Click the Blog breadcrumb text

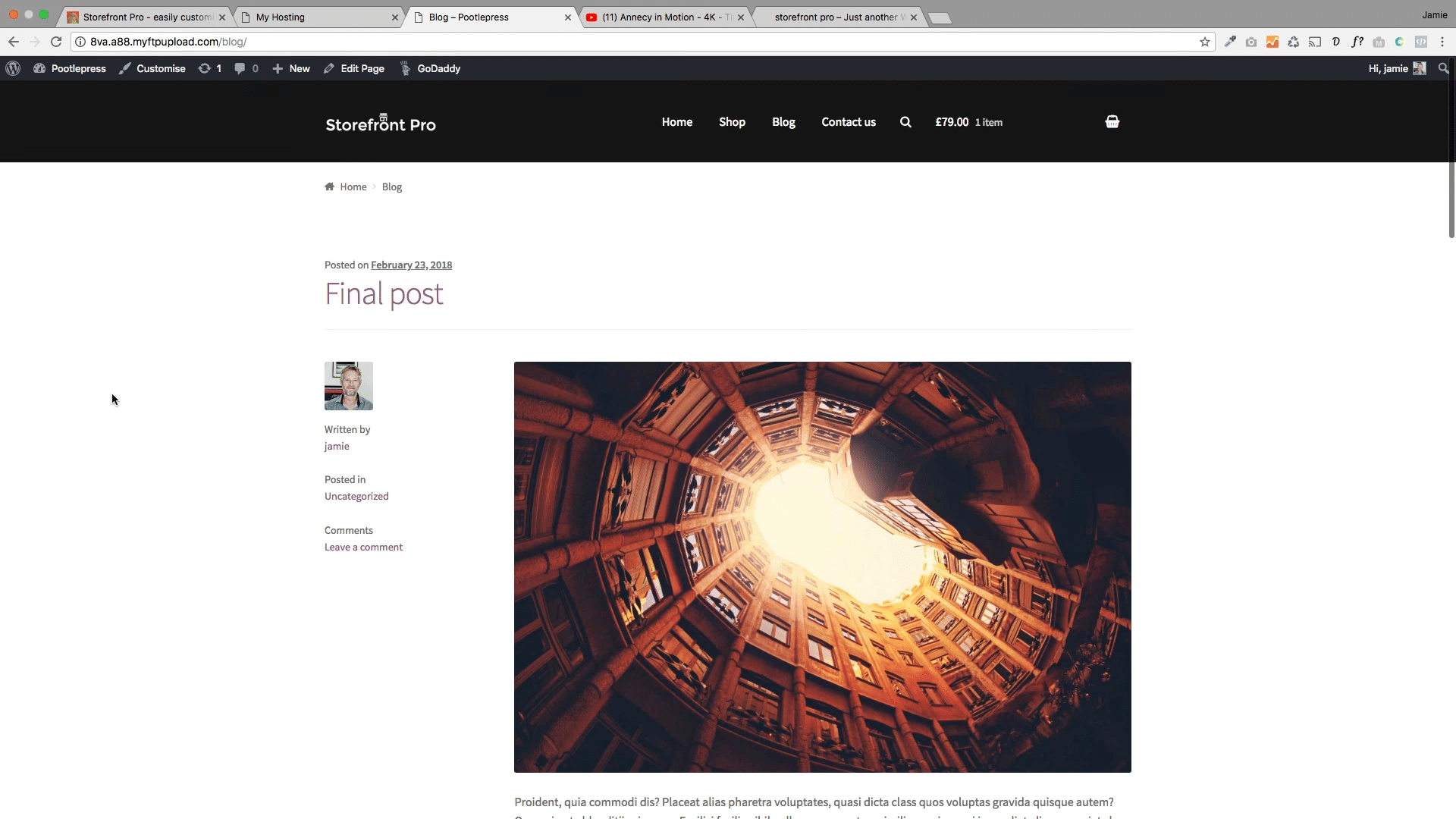point(392,187)
